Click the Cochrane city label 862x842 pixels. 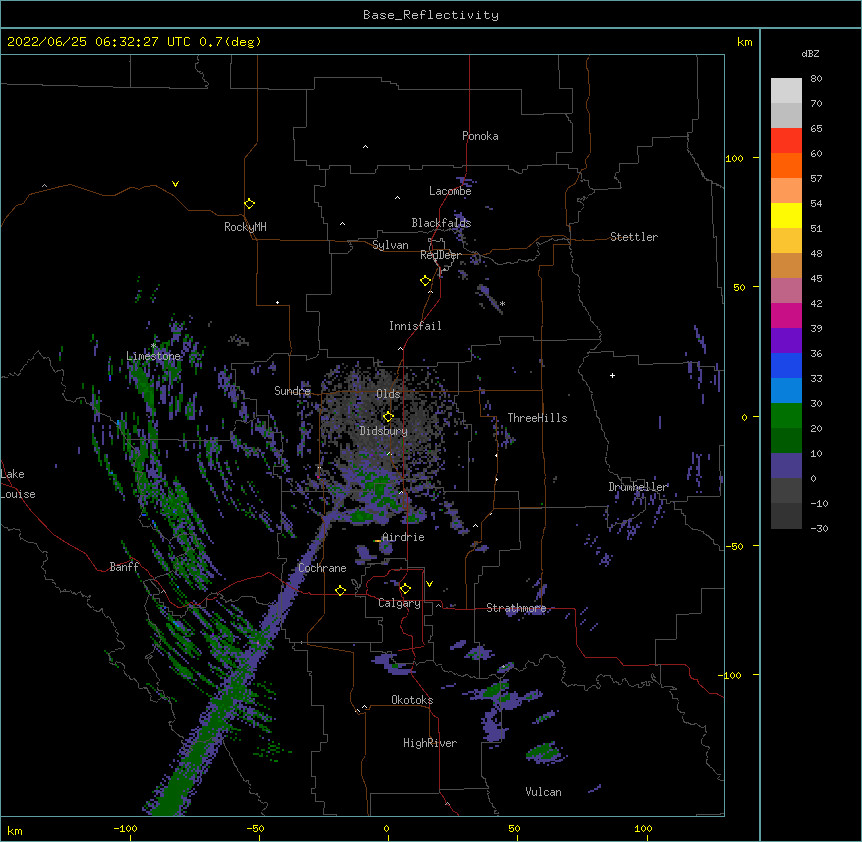click(x=322, y=568)
